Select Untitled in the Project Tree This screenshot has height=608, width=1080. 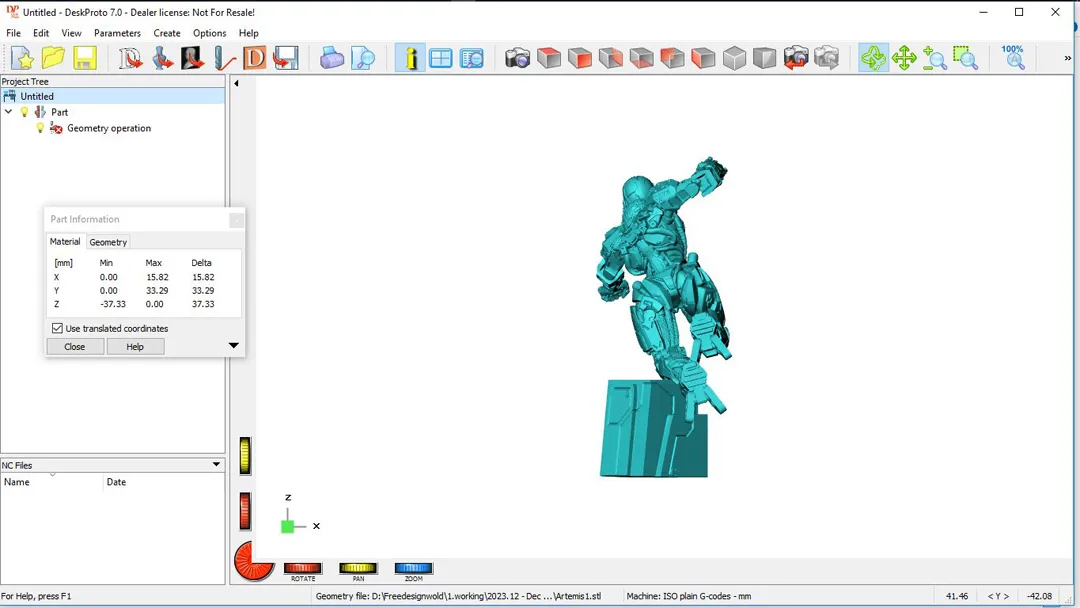37,96
